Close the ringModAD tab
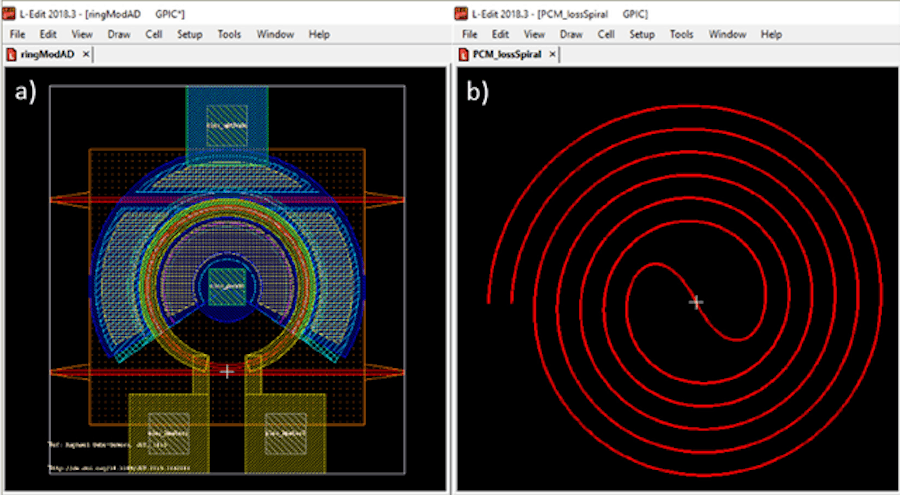 click(86, 55)
